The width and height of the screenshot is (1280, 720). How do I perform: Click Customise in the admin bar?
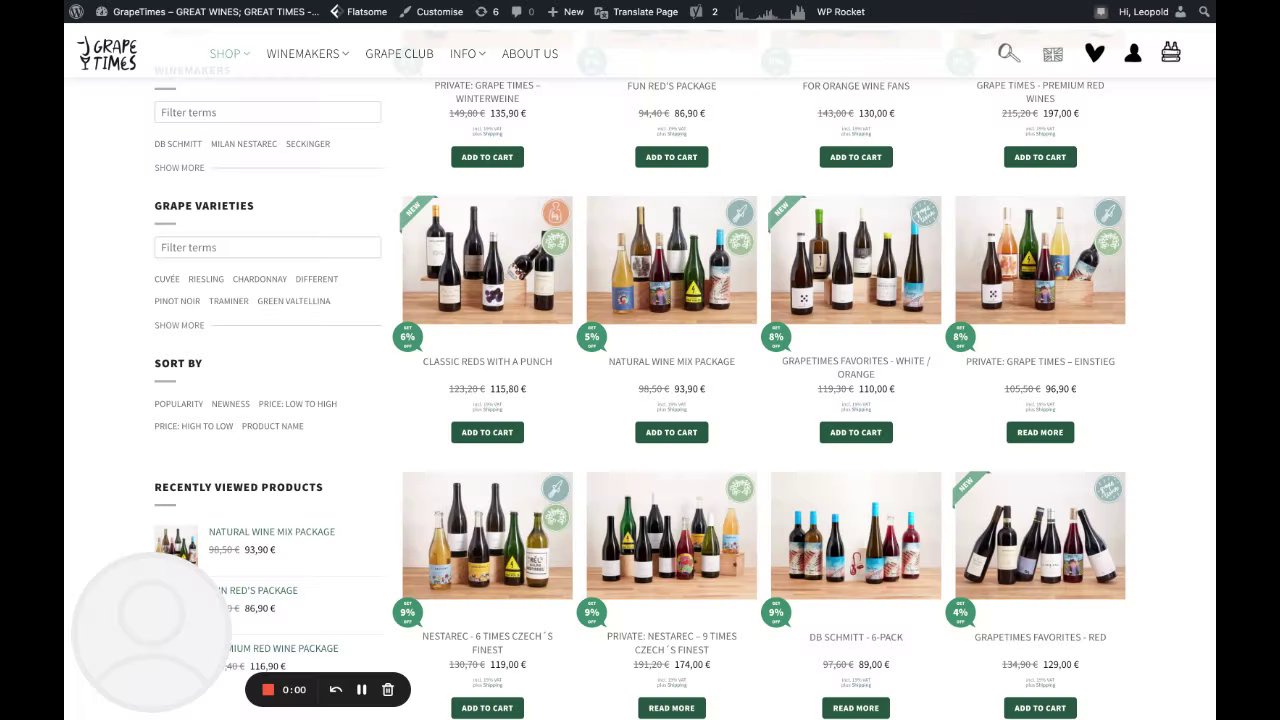coord(431,12)
